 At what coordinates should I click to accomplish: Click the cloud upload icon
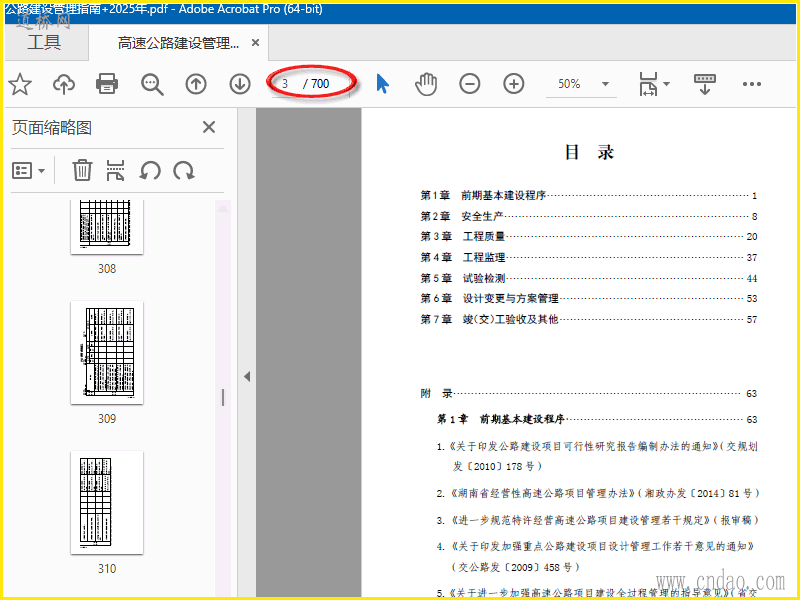64,84
